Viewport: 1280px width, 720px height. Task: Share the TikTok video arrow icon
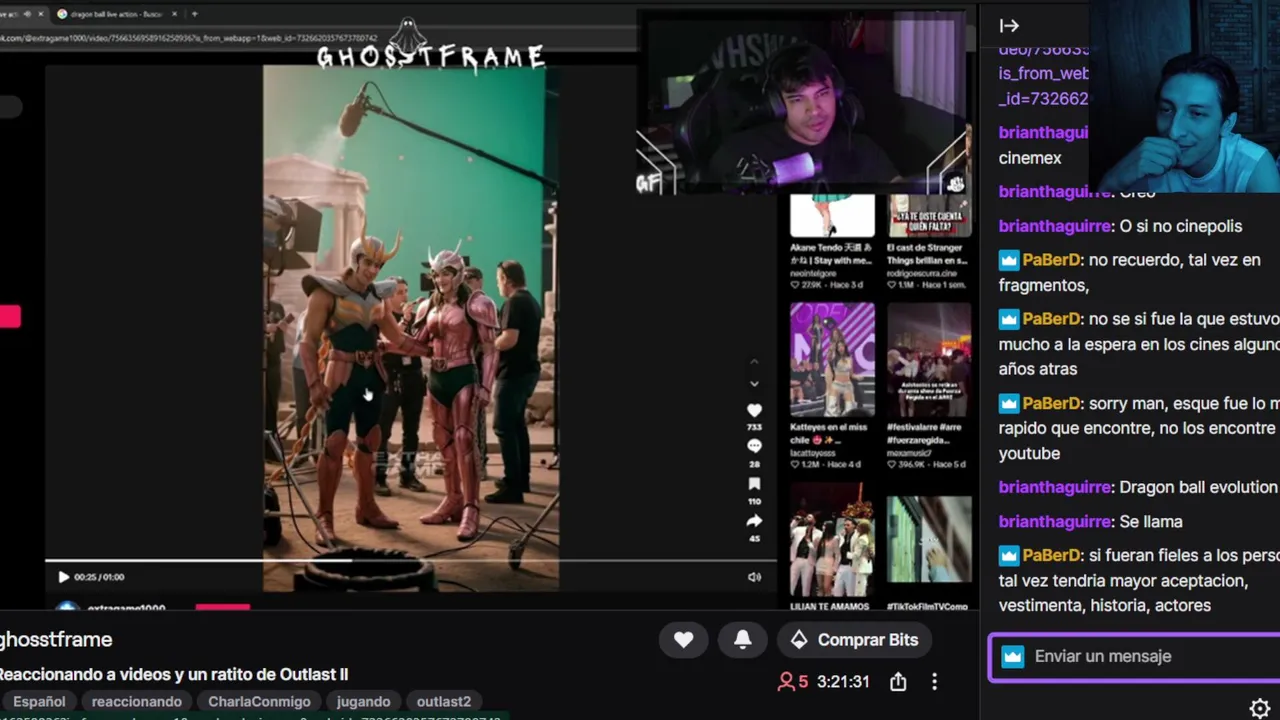tap(754, 521)
